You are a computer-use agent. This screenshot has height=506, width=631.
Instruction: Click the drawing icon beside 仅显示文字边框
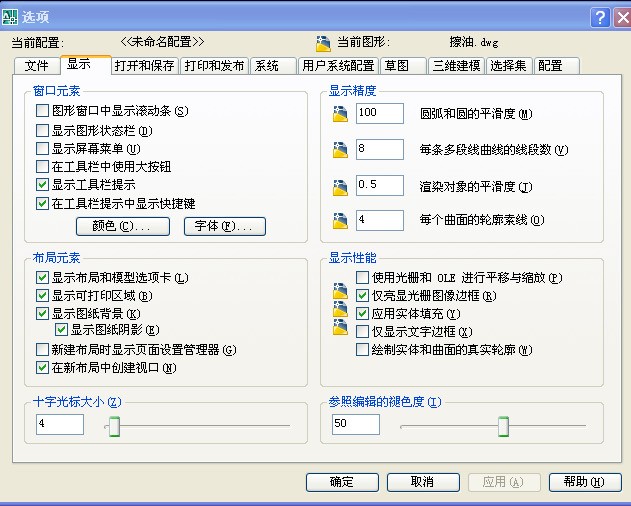tap(340, 327)
